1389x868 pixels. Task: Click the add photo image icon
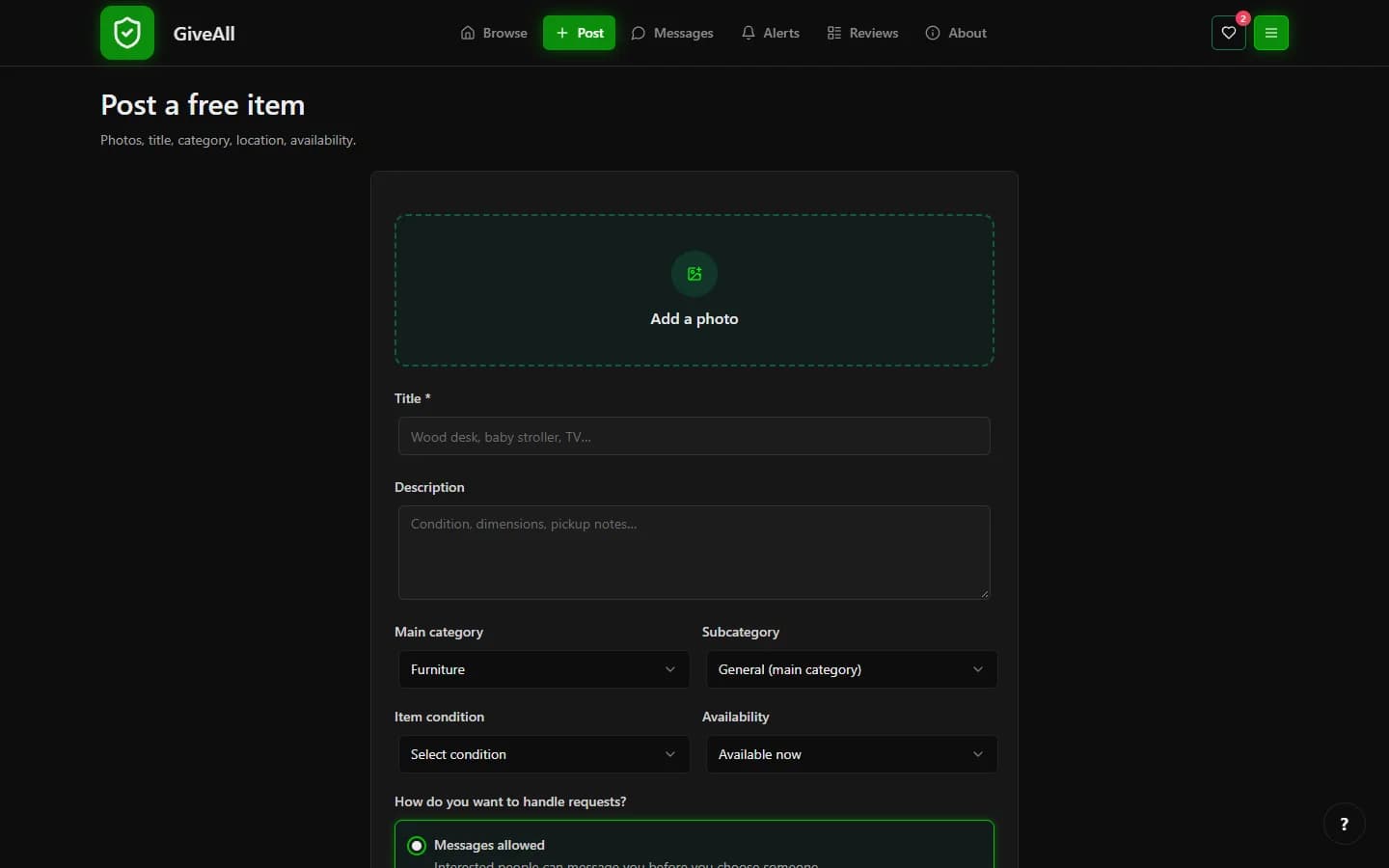(694, 274)
